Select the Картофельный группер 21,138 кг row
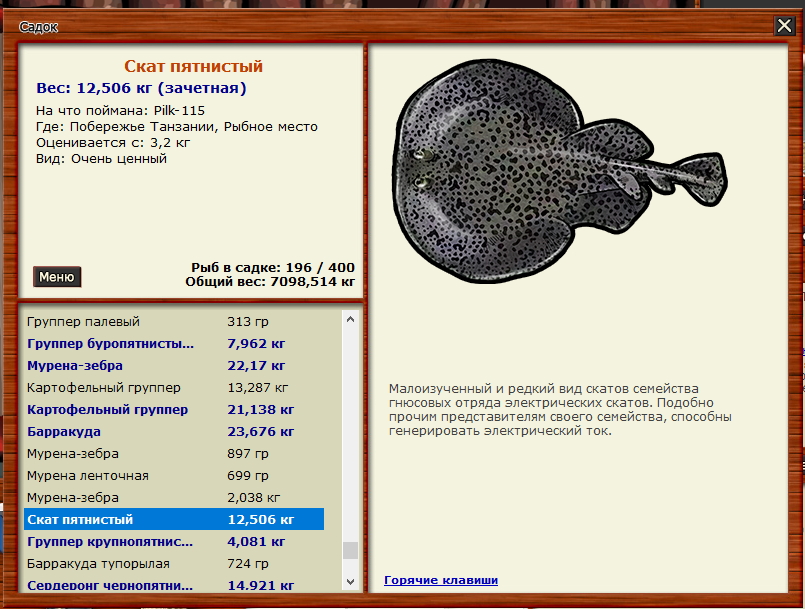The height and width of the screenshot is (609, 805). [x=174, y=410]
